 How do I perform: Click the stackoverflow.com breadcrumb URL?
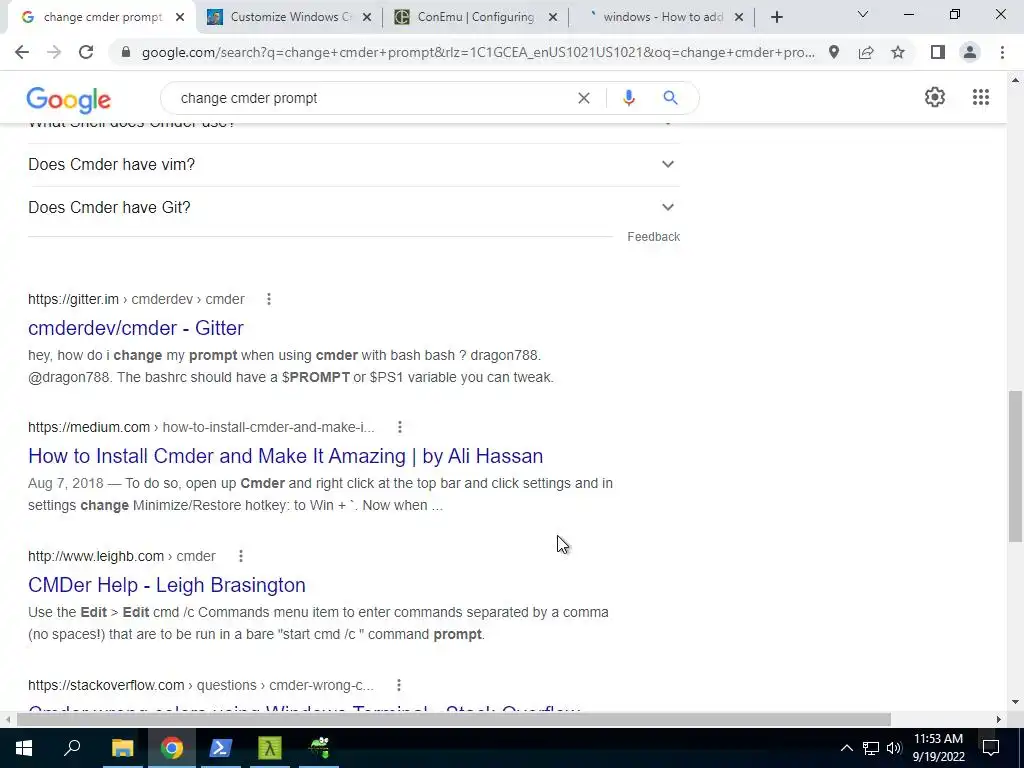pyautogui.click(x=200, y=685)
